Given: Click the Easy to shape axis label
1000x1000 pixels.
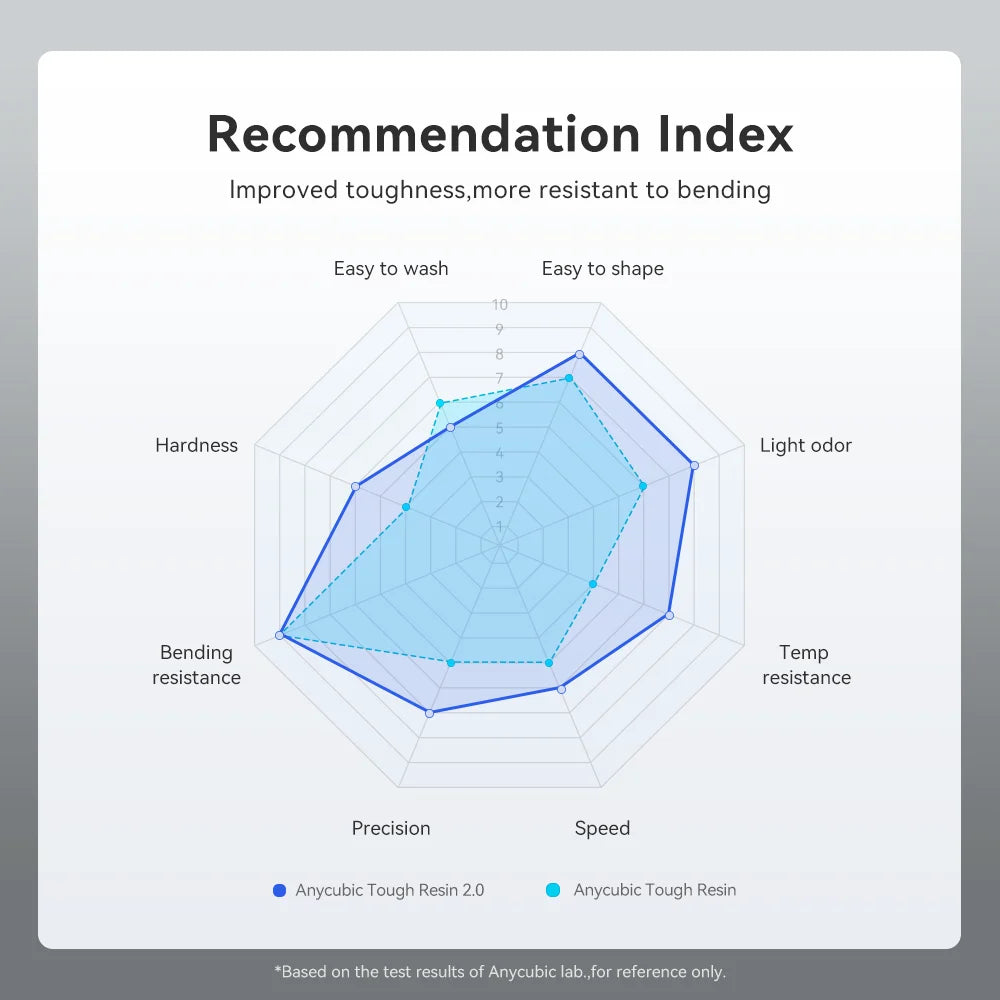Looking at the screenshot, I should point(602,268).
